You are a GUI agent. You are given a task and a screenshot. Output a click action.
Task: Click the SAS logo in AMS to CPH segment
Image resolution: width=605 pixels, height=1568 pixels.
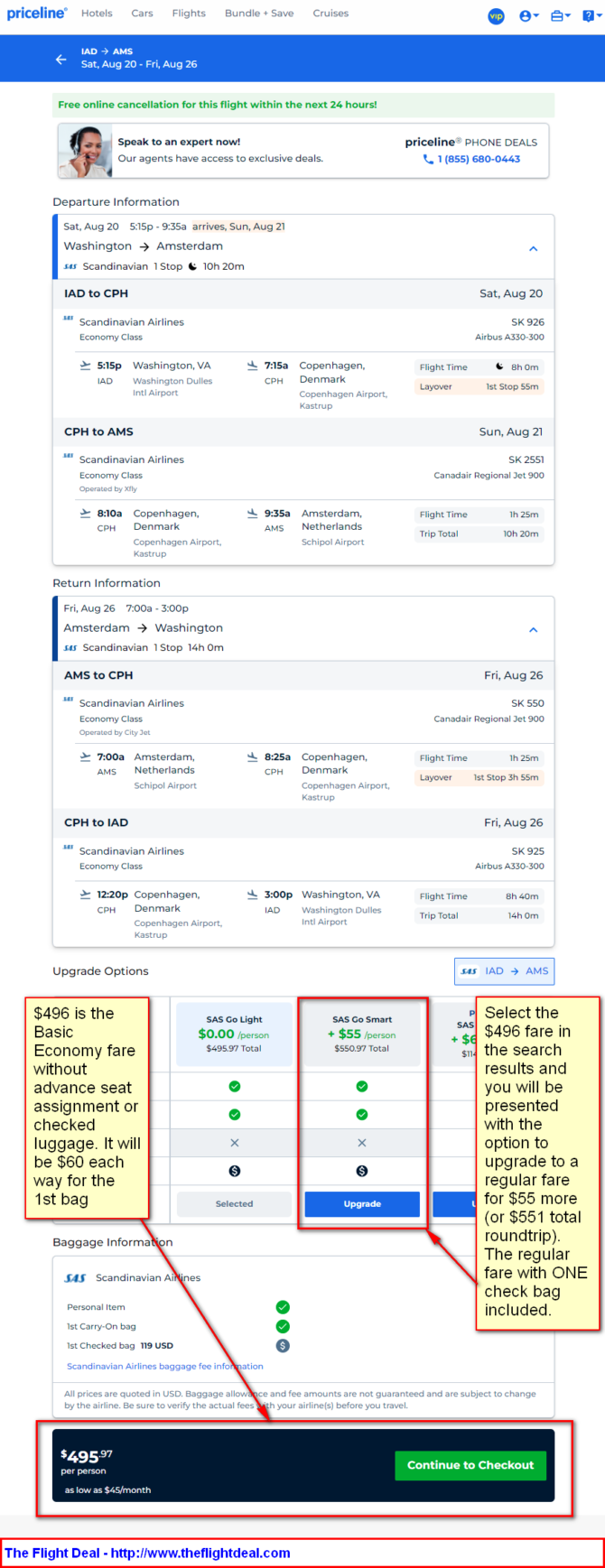(x=68, y=700)
